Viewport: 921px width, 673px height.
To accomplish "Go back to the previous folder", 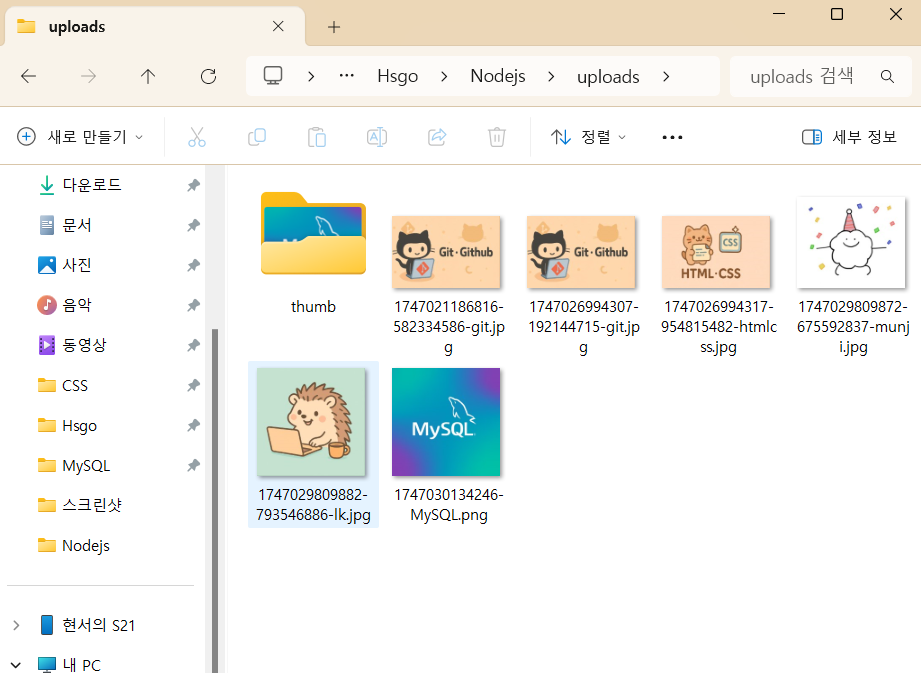I will pyautogui.click(x=28, y=76).
